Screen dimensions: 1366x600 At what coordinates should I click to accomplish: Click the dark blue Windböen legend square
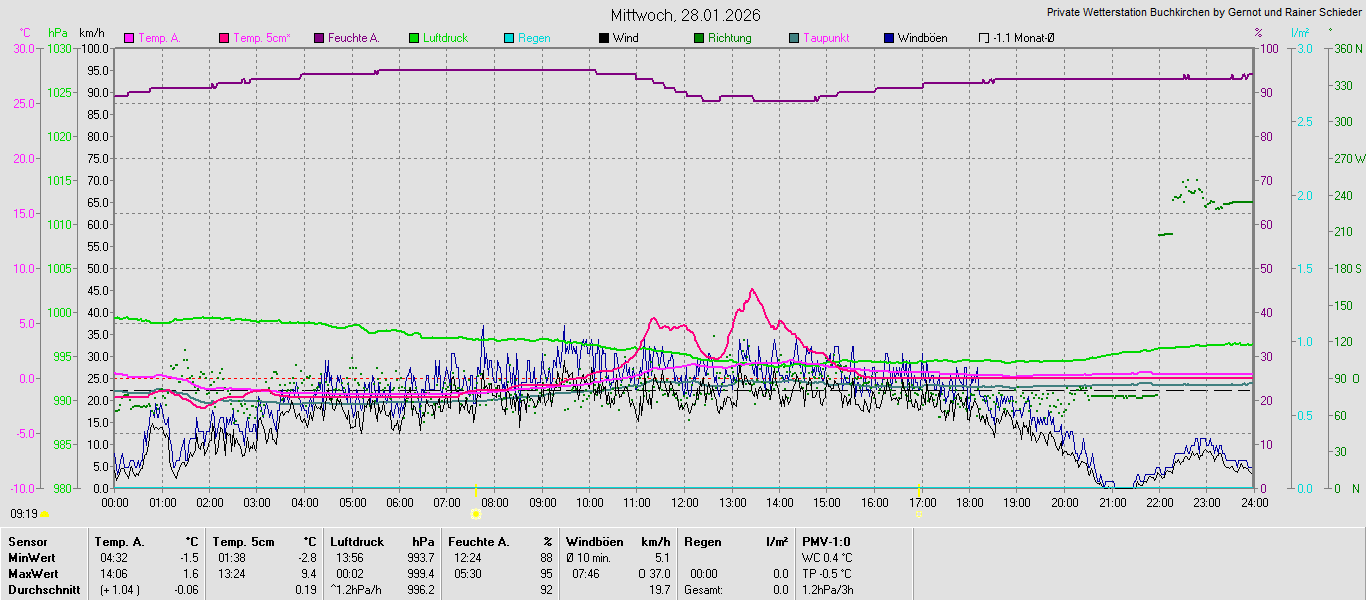click(x=889, y=38)
